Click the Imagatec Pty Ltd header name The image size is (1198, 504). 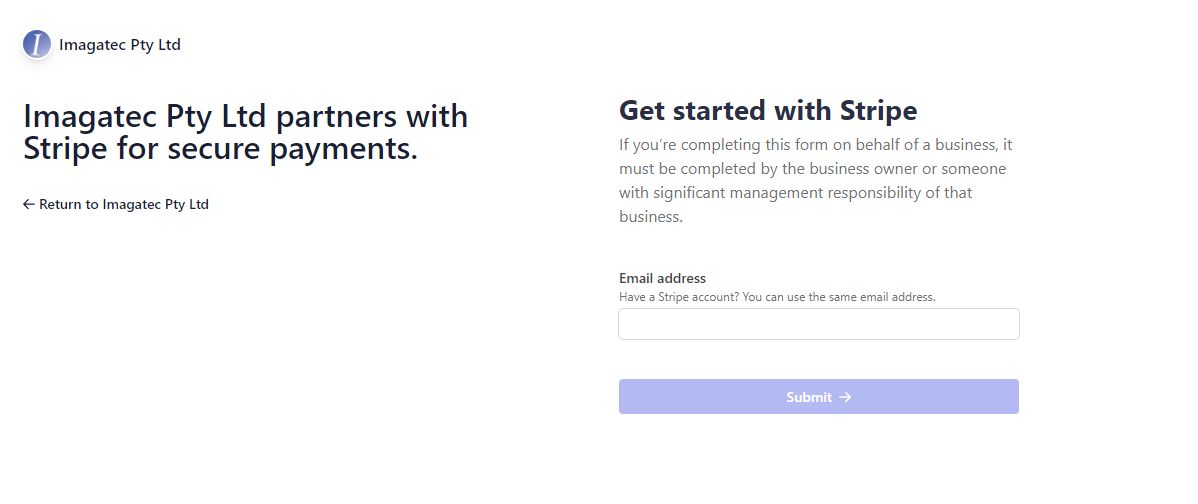(x=120, y=44)
